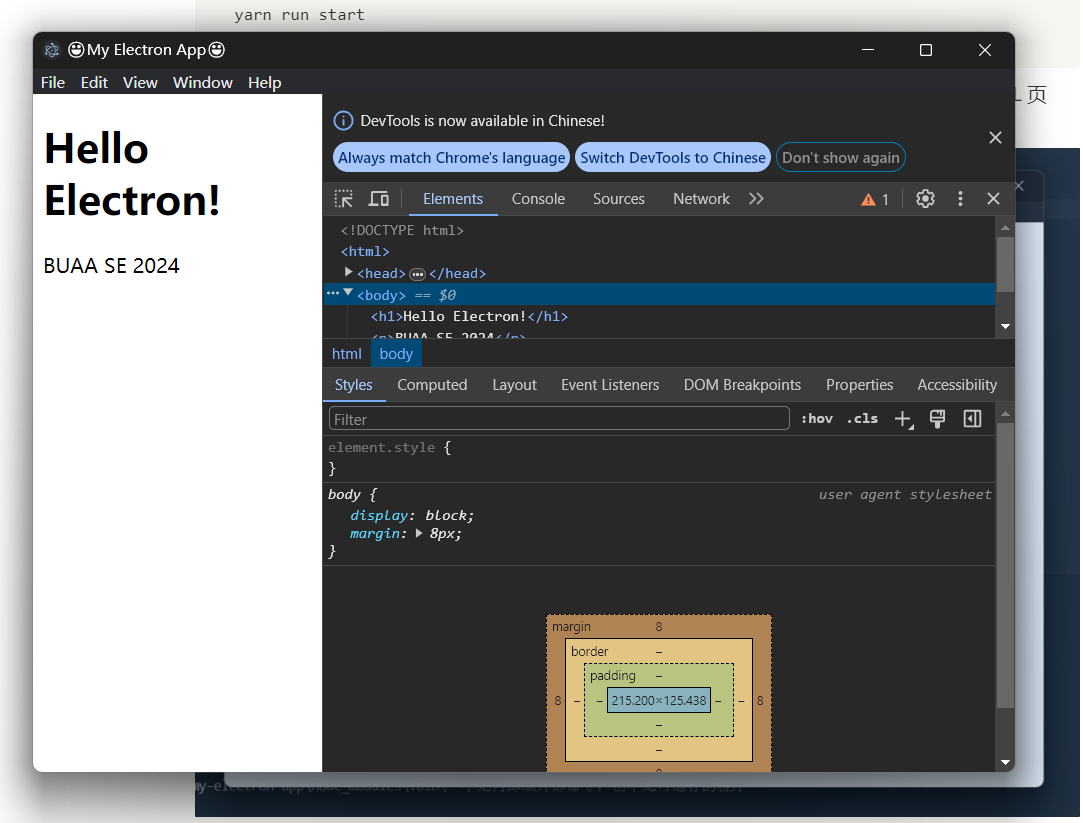Open the View menu

140,83
